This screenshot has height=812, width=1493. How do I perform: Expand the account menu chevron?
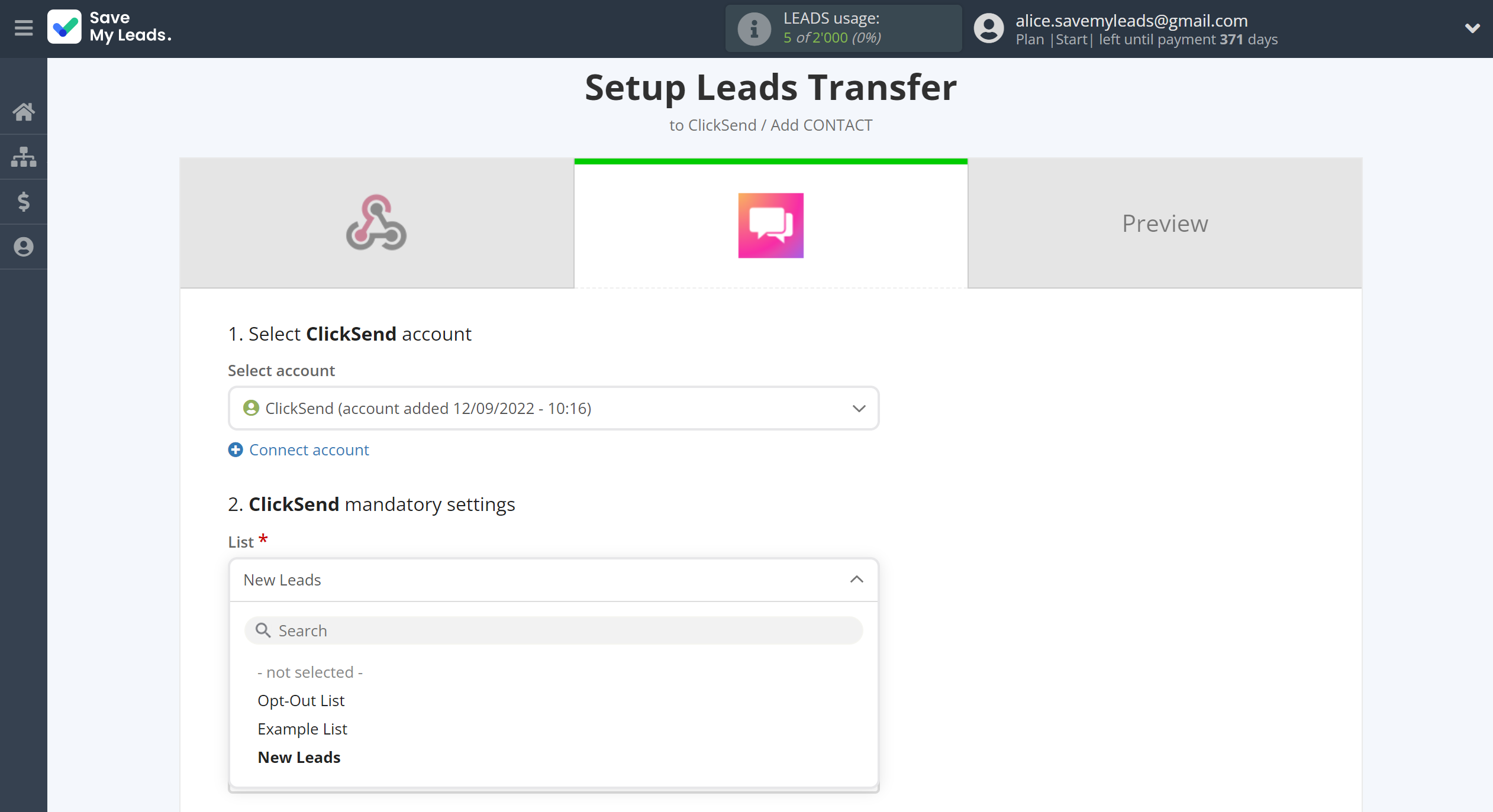(x=1472, y=28)
